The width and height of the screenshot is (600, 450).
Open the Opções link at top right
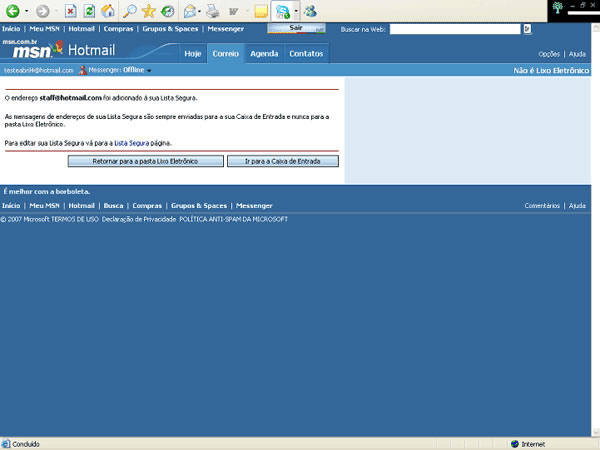point(549,54)
